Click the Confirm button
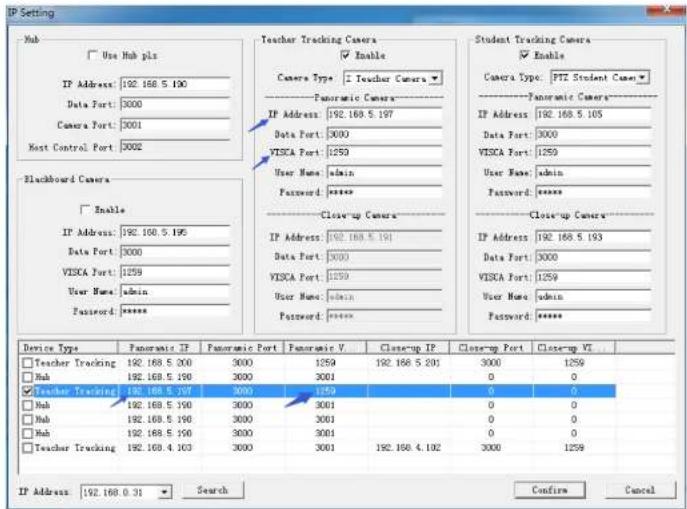This screenshot has width=687, height=509. pos(549,490)
